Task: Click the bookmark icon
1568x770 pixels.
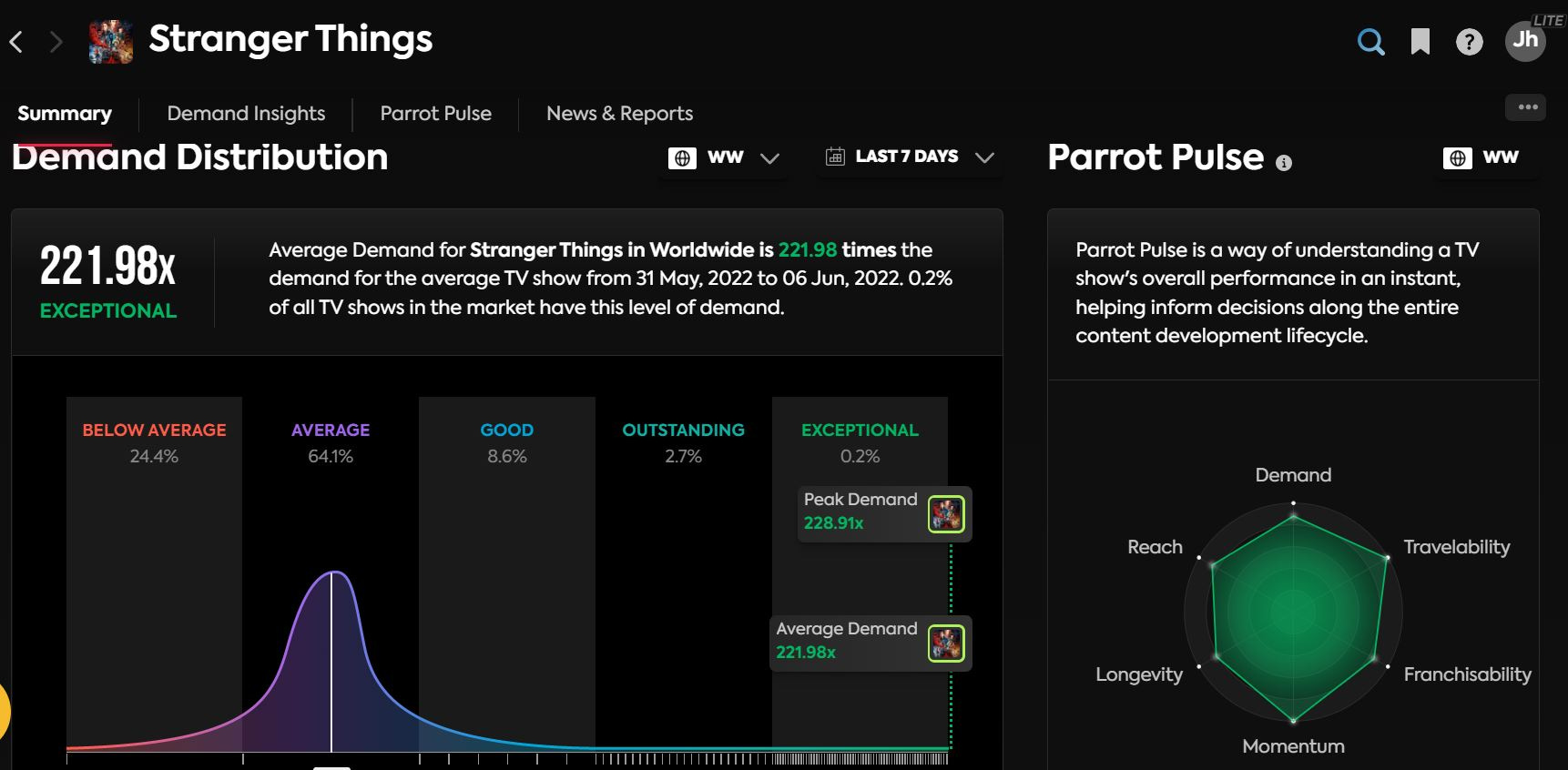Action: (x=1420, y=41)
